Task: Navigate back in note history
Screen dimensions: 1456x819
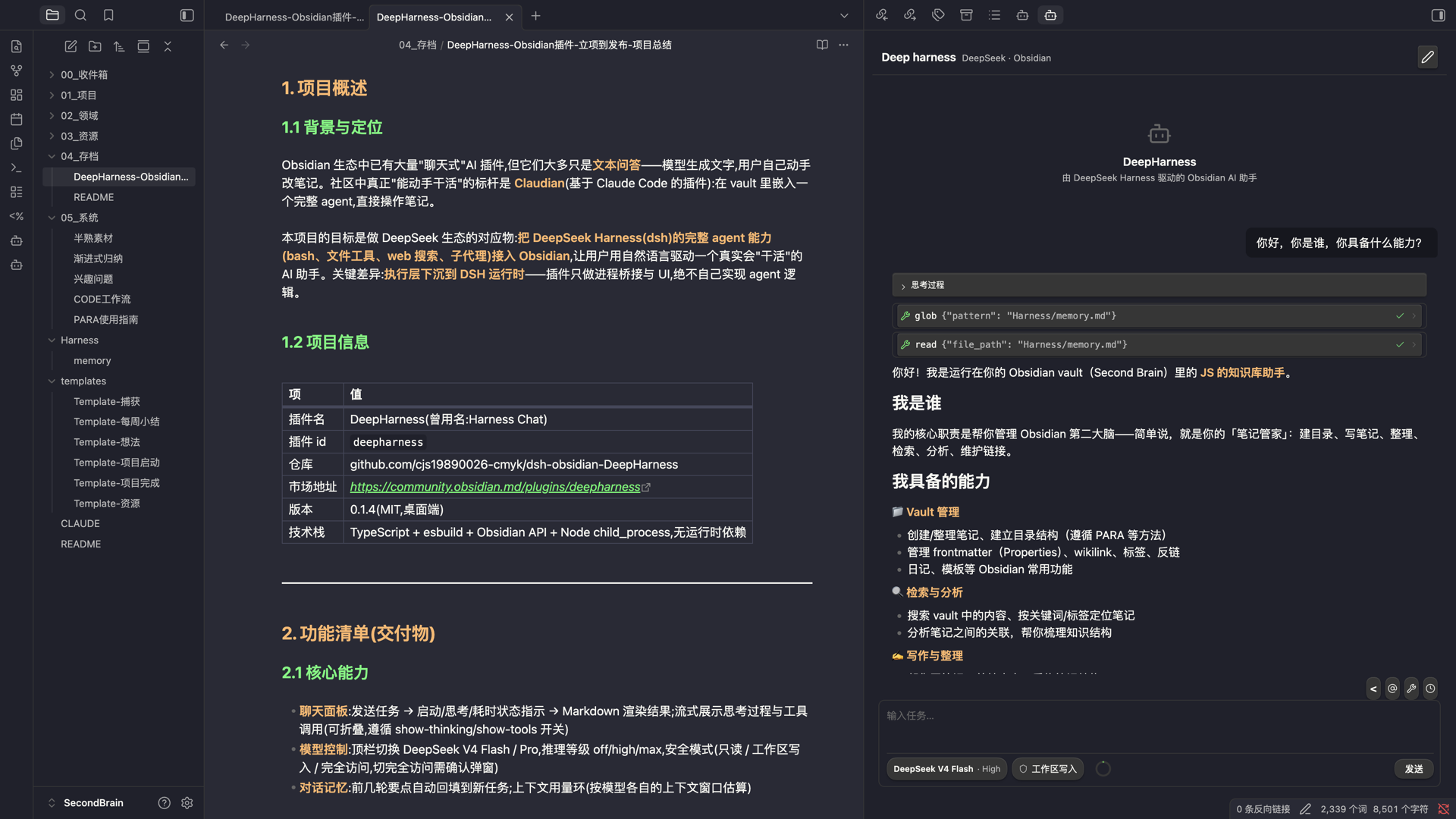Action: (224, 45)
